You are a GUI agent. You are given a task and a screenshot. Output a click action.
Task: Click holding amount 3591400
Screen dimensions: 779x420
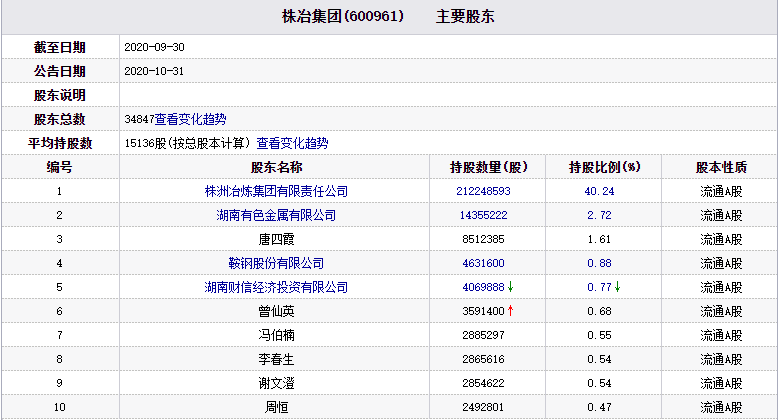click(x=483, y=311)
